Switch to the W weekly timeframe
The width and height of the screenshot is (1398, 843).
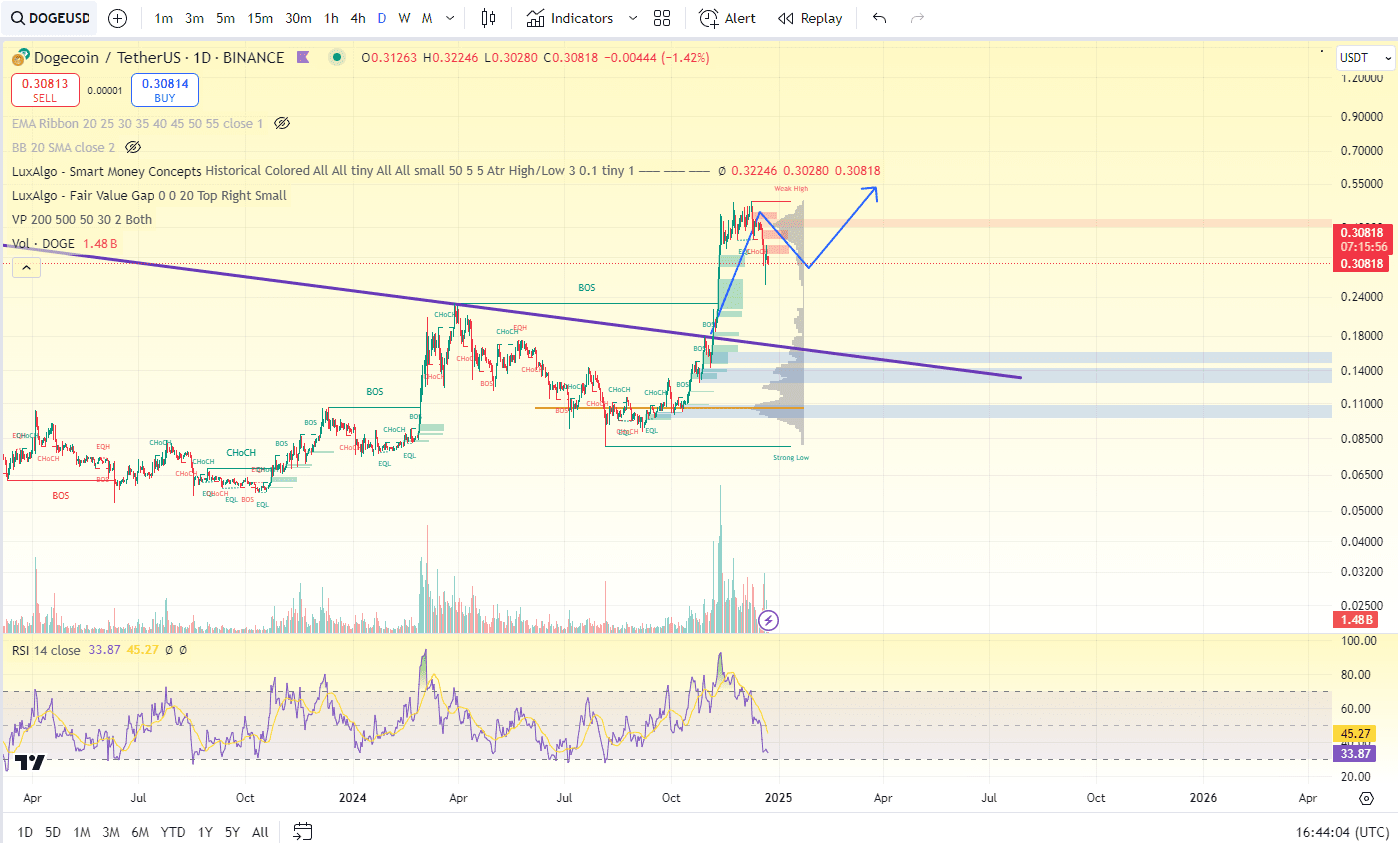coord(404,18)
